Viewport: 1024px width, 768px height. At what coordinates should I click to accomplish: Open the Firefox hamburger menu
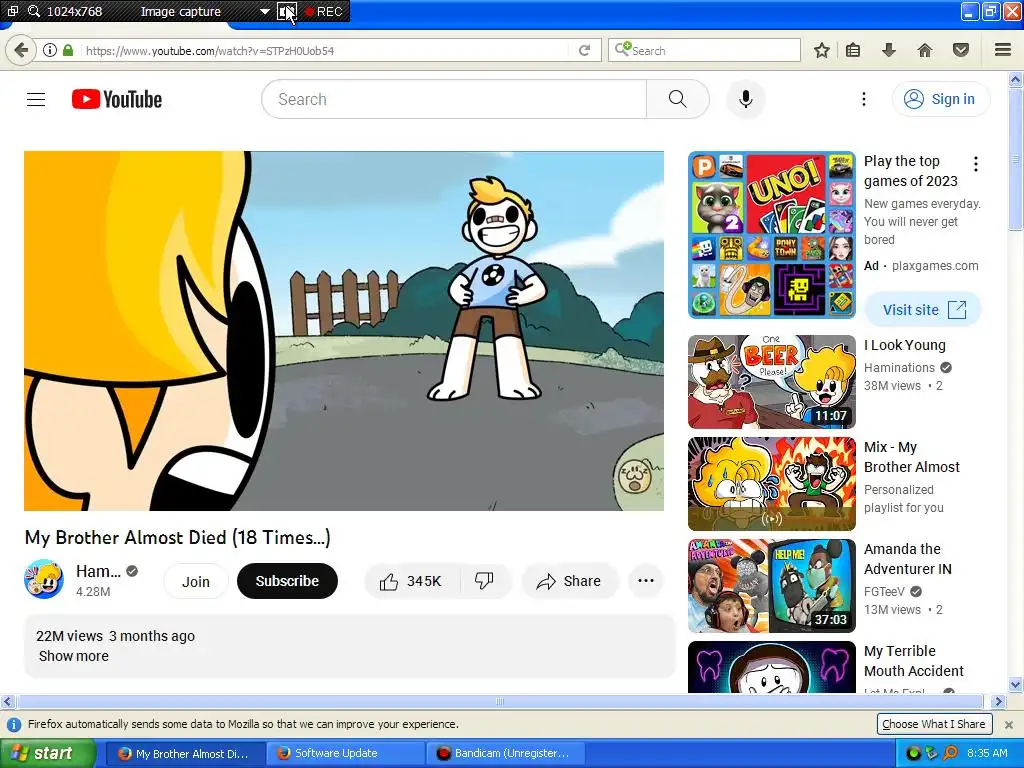[x=1003, y=50]
